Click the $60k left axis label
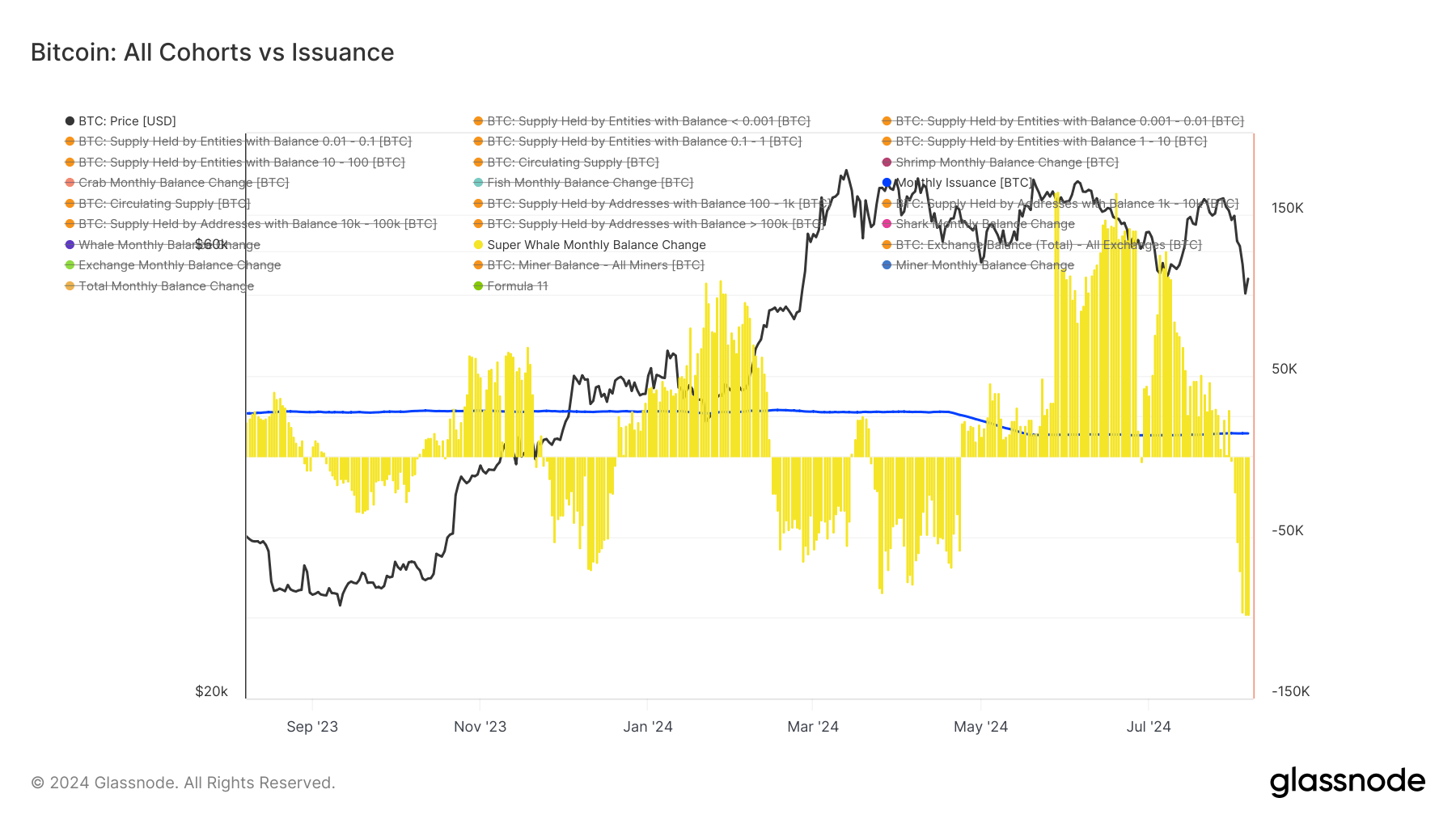 click(x=211, y=244)
